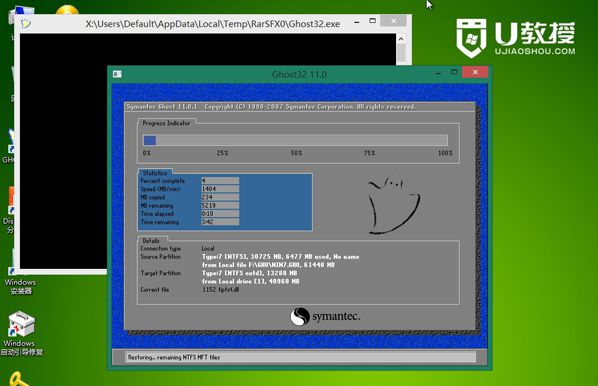Close the Ghost32.exe console window
This screenshot has width=598, height=386.
(393, 21)
